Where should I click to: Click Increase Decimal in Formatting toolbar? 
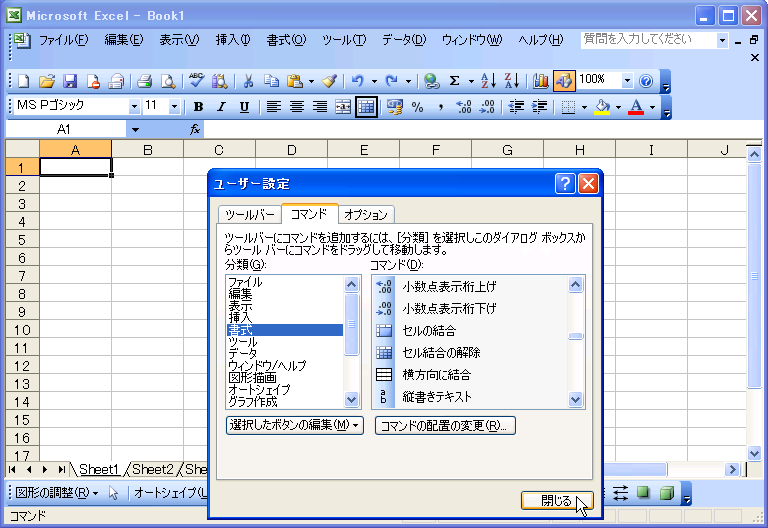point(463,107)
